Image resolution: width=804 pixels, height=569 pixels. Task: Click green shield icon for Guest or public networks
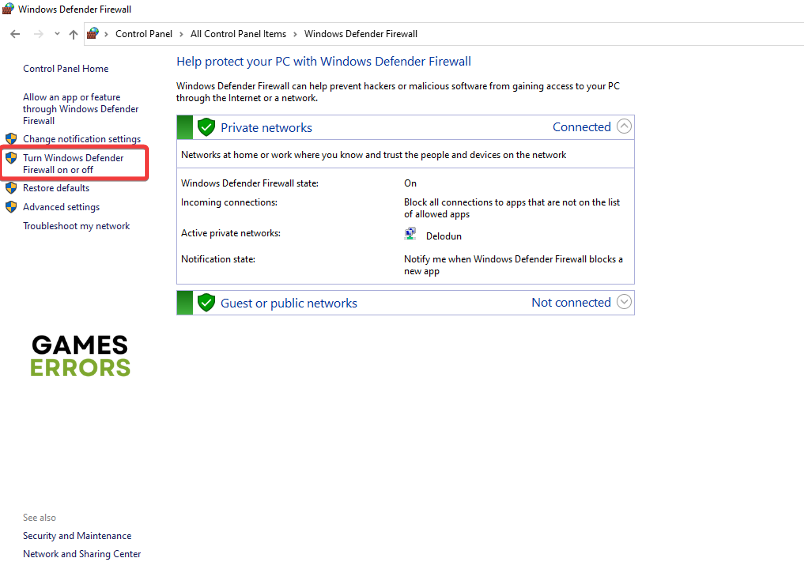(x=206, y=303)
